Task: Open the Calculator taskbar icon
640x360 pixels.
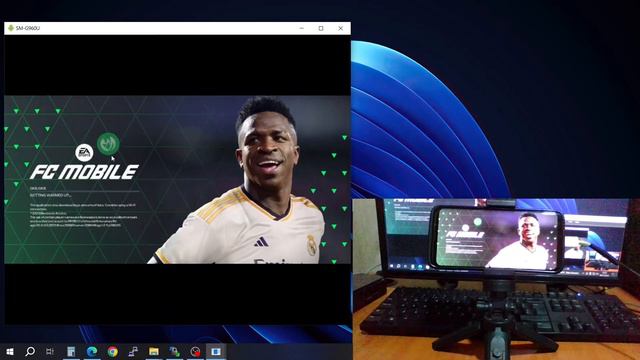Action: [71, 351]
